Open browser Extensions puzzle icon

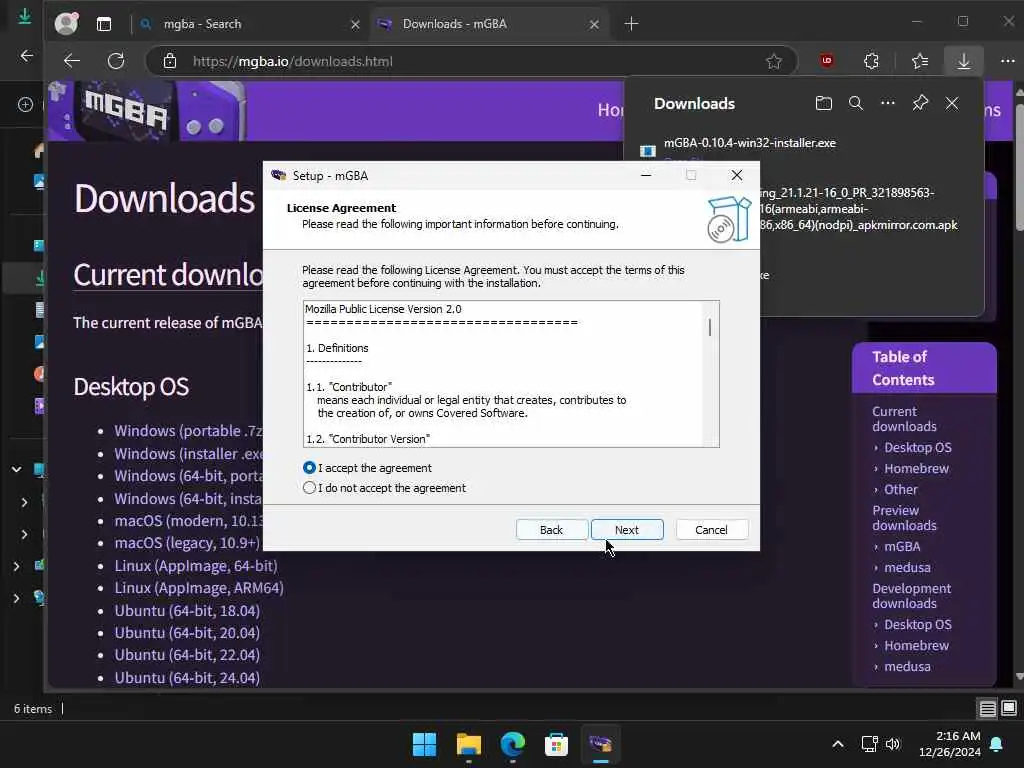pos(871,61)
